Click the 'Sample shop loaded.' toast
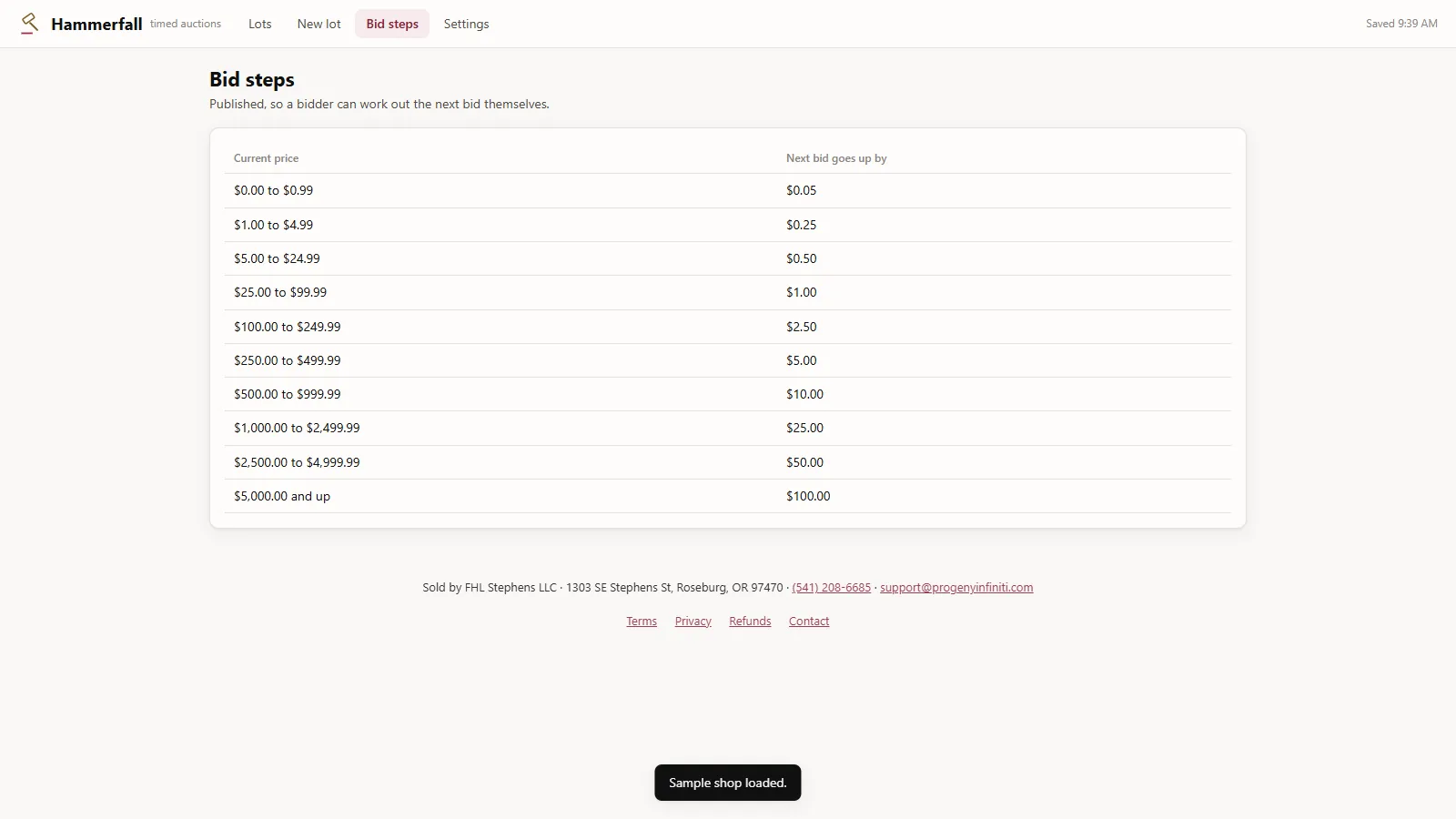 (x=728, y=783)
